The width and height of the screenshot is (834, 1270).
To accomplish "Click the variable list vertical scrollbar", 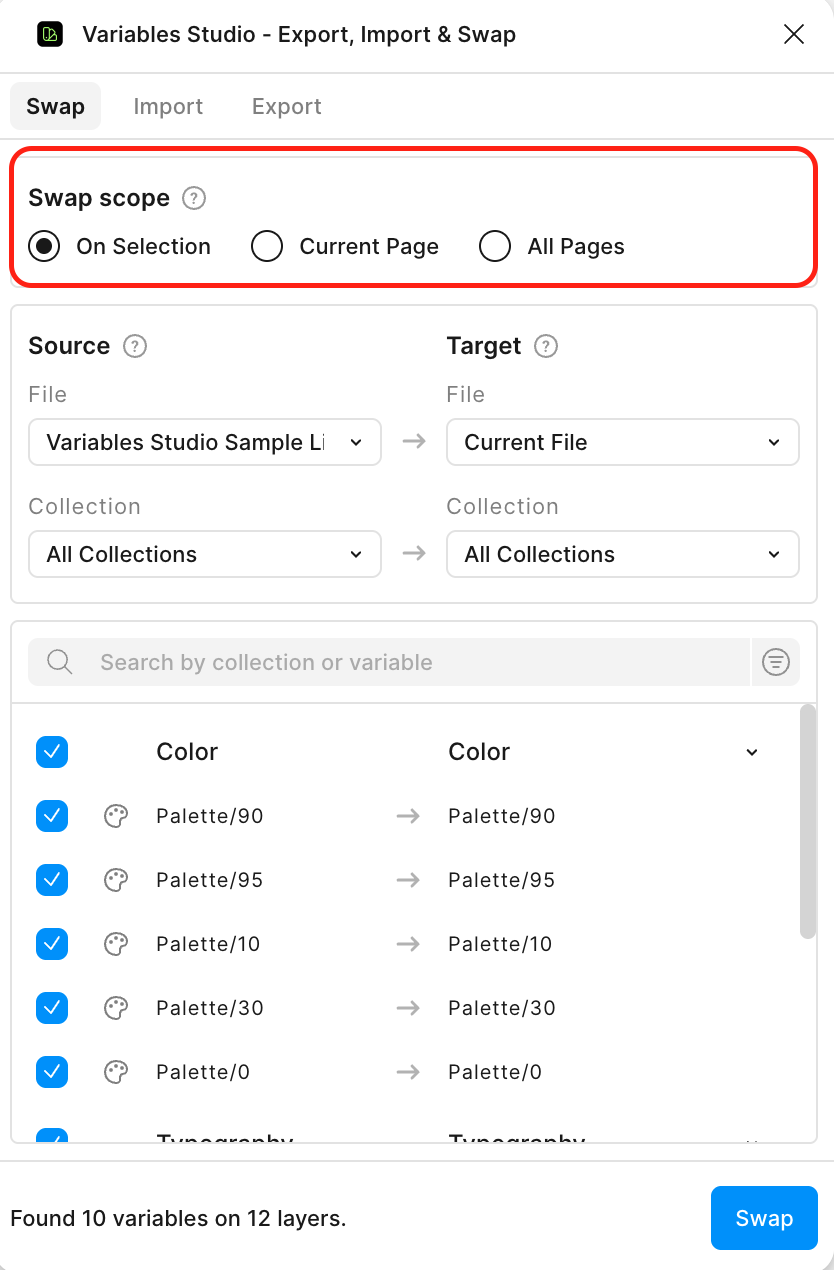I will [x=808, y=822].
